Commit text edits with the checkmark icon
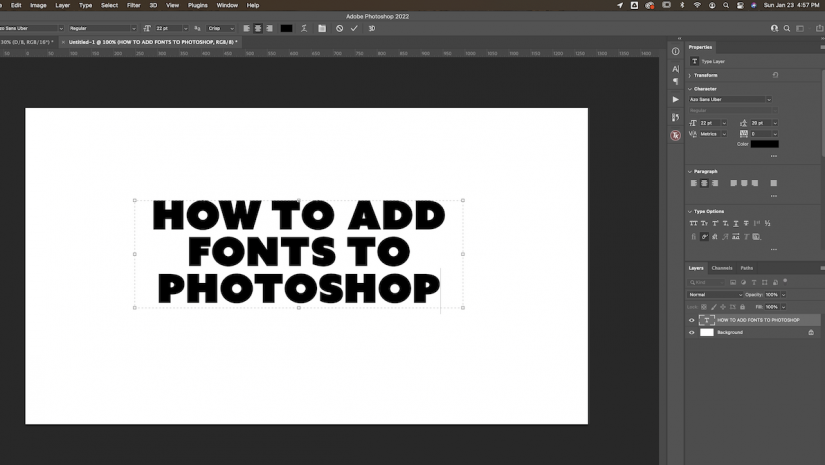The image size is (825, 465). point(354,28)
